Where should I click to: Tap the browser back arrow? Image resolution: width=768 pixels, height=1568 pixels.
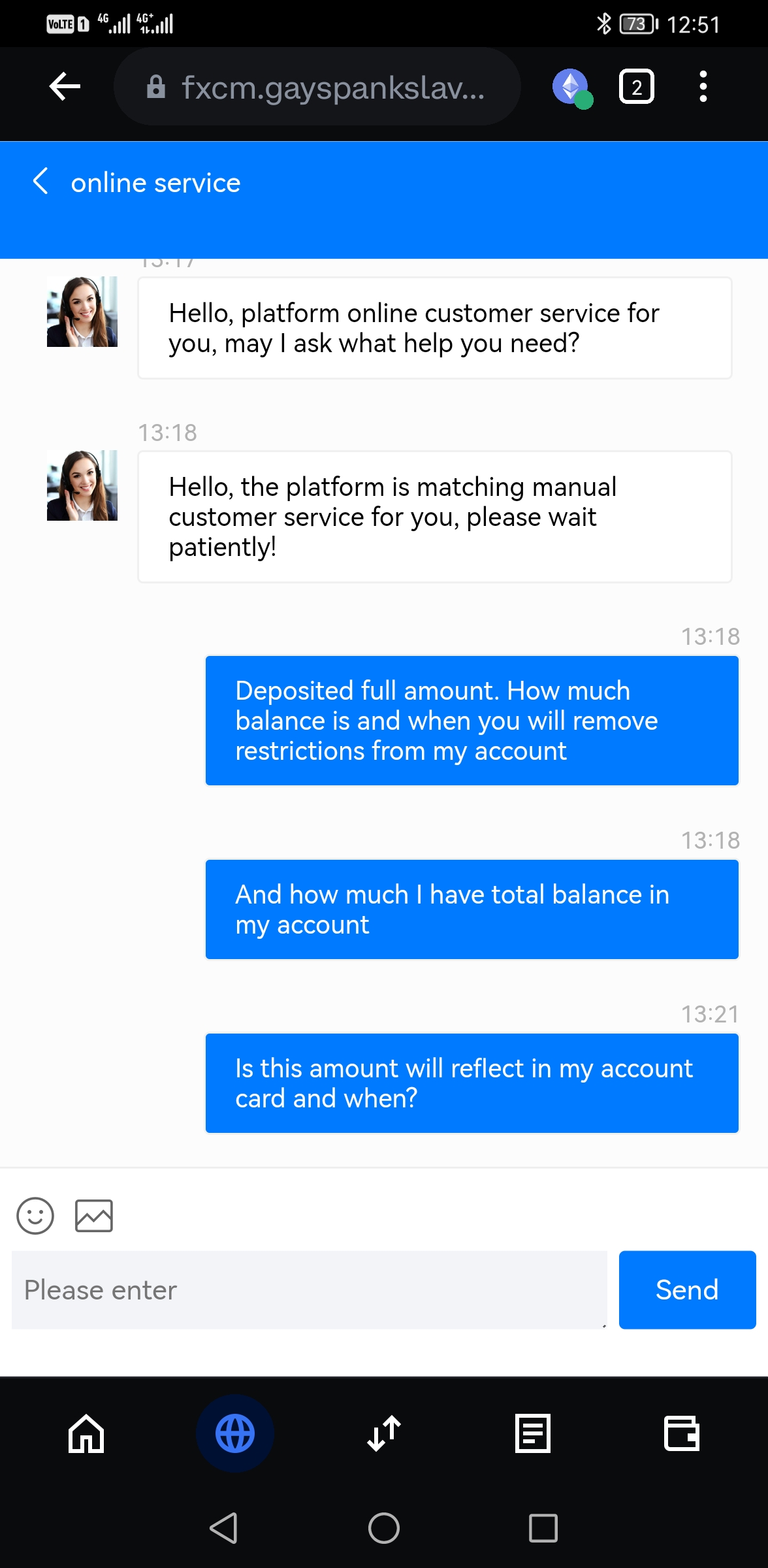(65, 86)
